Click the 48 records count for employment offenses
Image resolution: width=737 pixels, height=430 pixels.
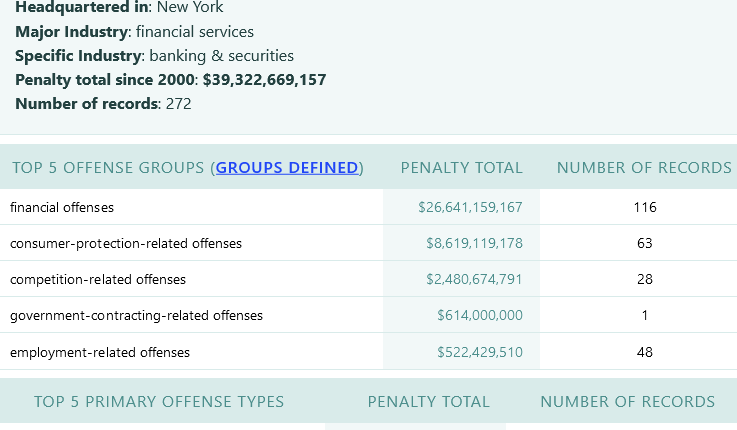pos(645,352)
